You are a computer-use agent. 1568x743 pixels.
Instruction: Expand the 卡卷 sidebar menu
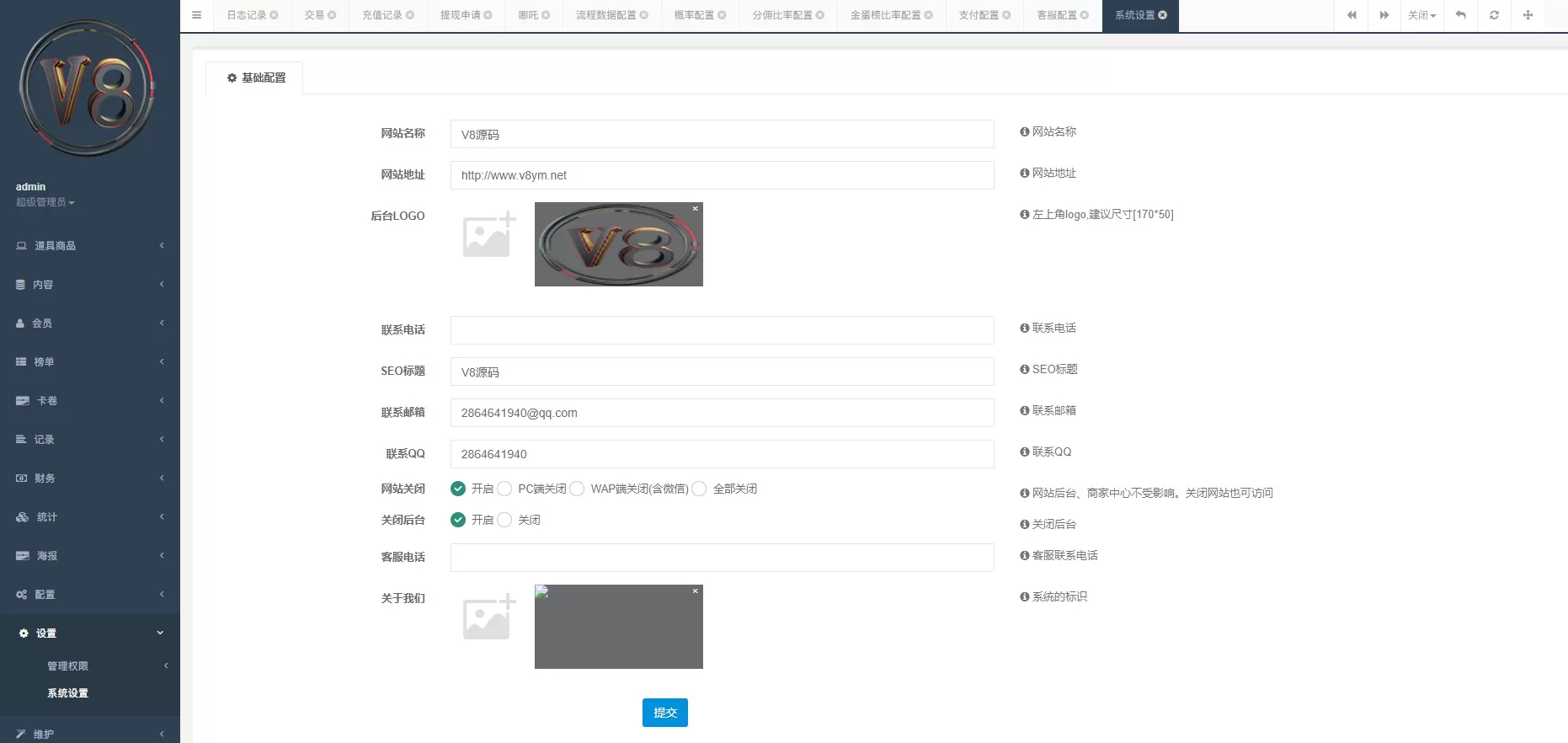point(90,400)
